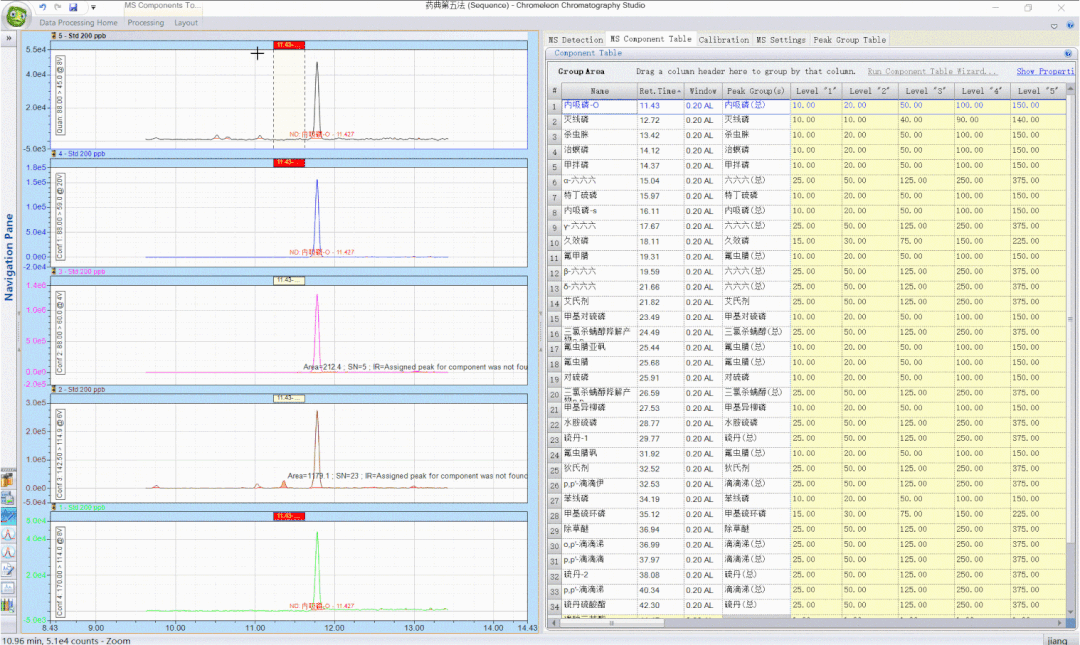Open the quick access toolbar customize dropdown
The height and width of the screenshot is (645, 1080).
(92, 8)
